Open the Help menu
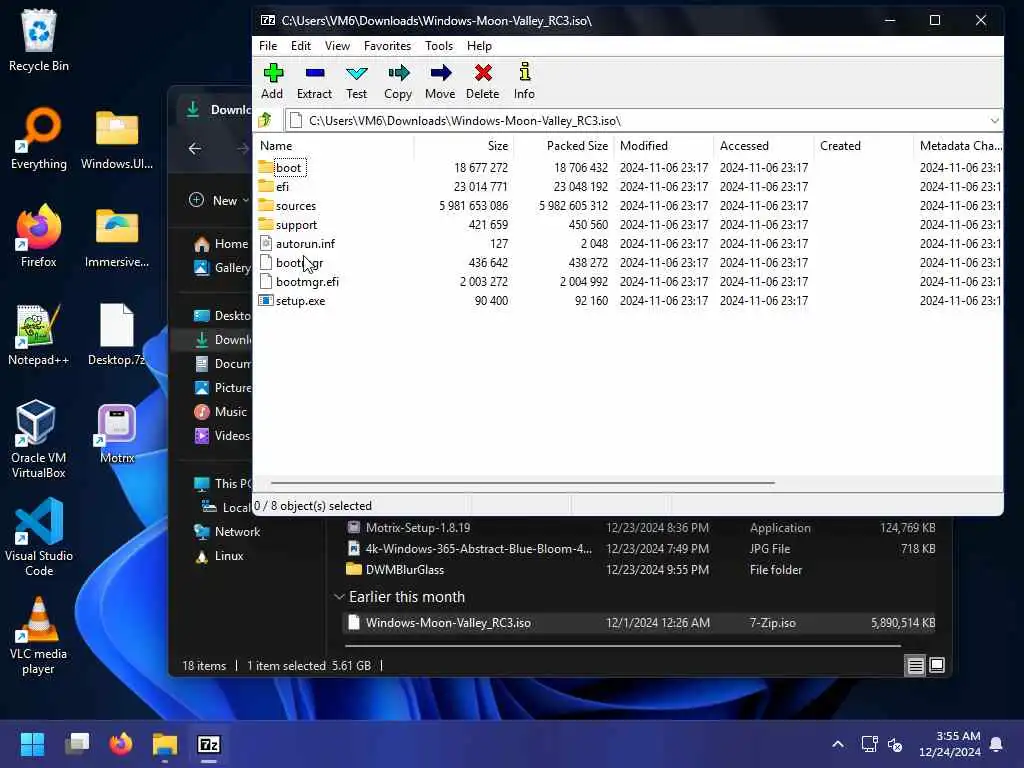1024x768 pixels. [x=479, y=46]
